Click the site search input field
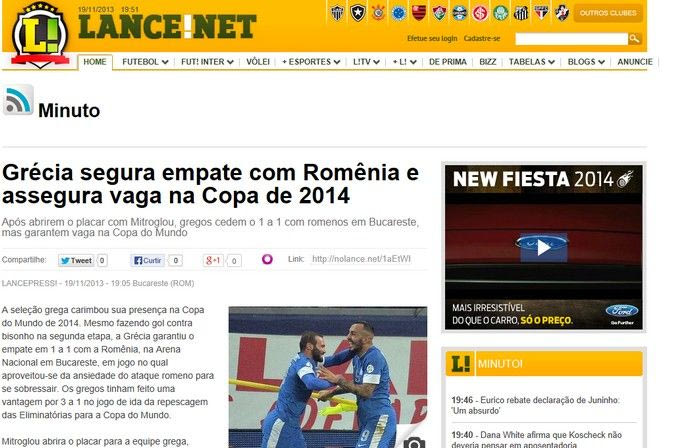This screenshot has width=700, height=448. (571, 39)
